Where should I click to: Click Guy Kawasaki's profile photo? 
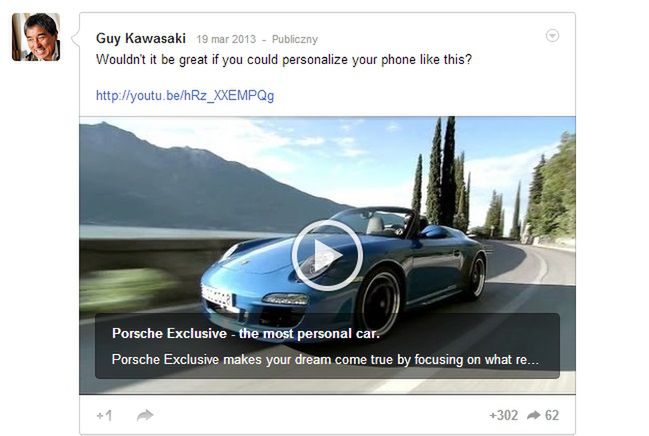click(36, 37)
